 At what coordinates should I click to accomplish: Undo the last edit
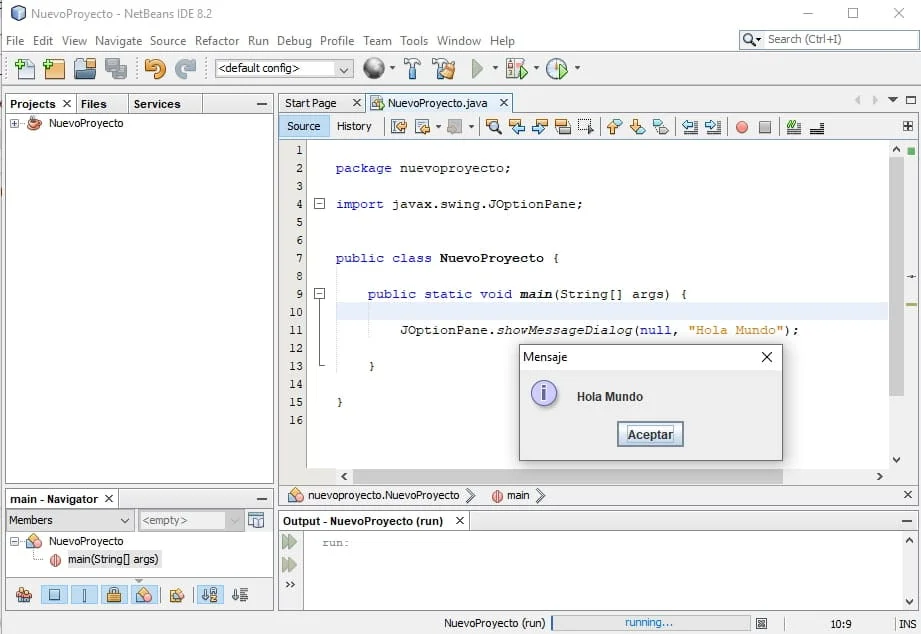click(155, 69)
